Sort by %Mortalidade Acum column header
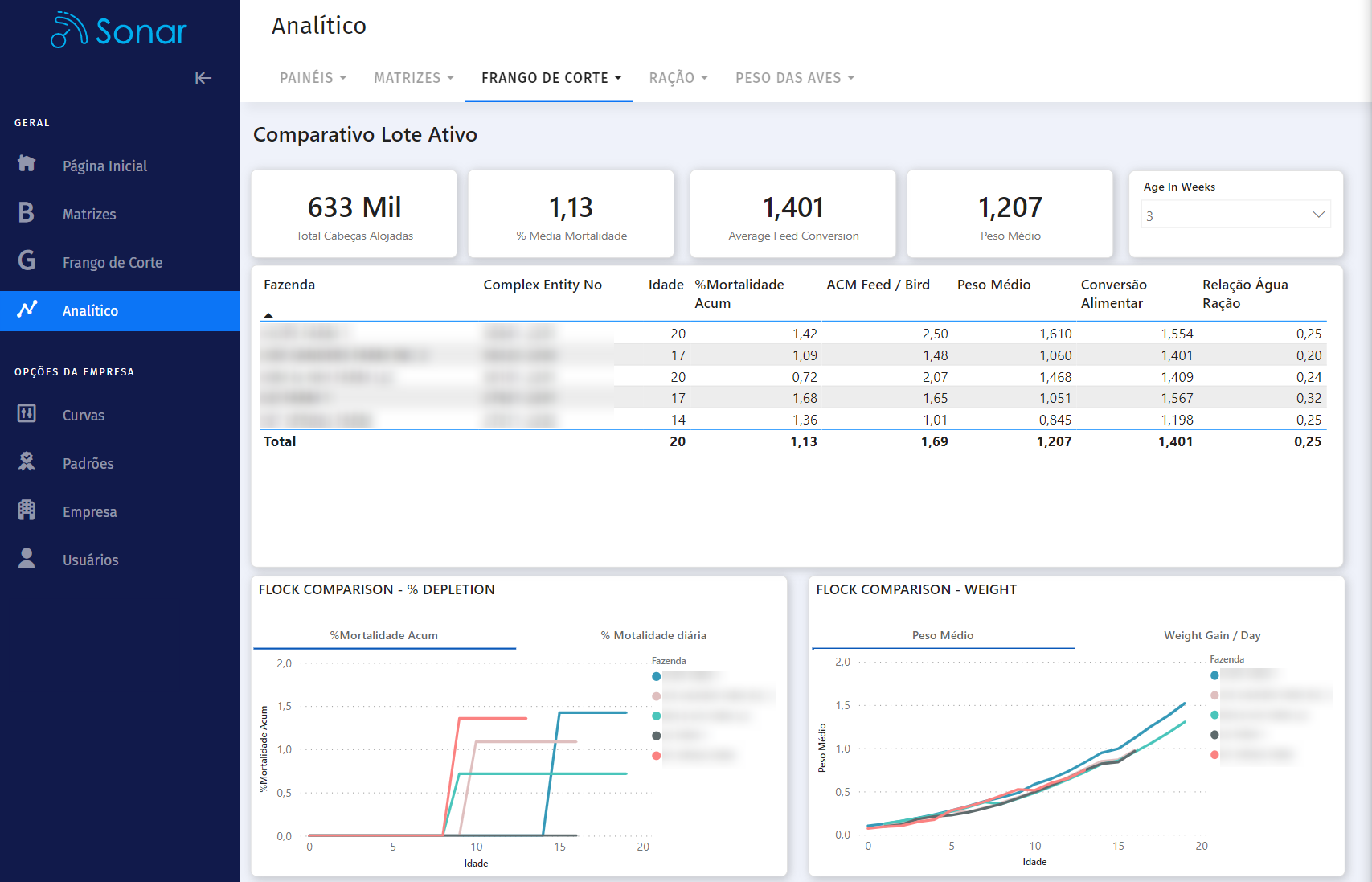The width and height of the screenshot is (1372, 882). [739, 293]
